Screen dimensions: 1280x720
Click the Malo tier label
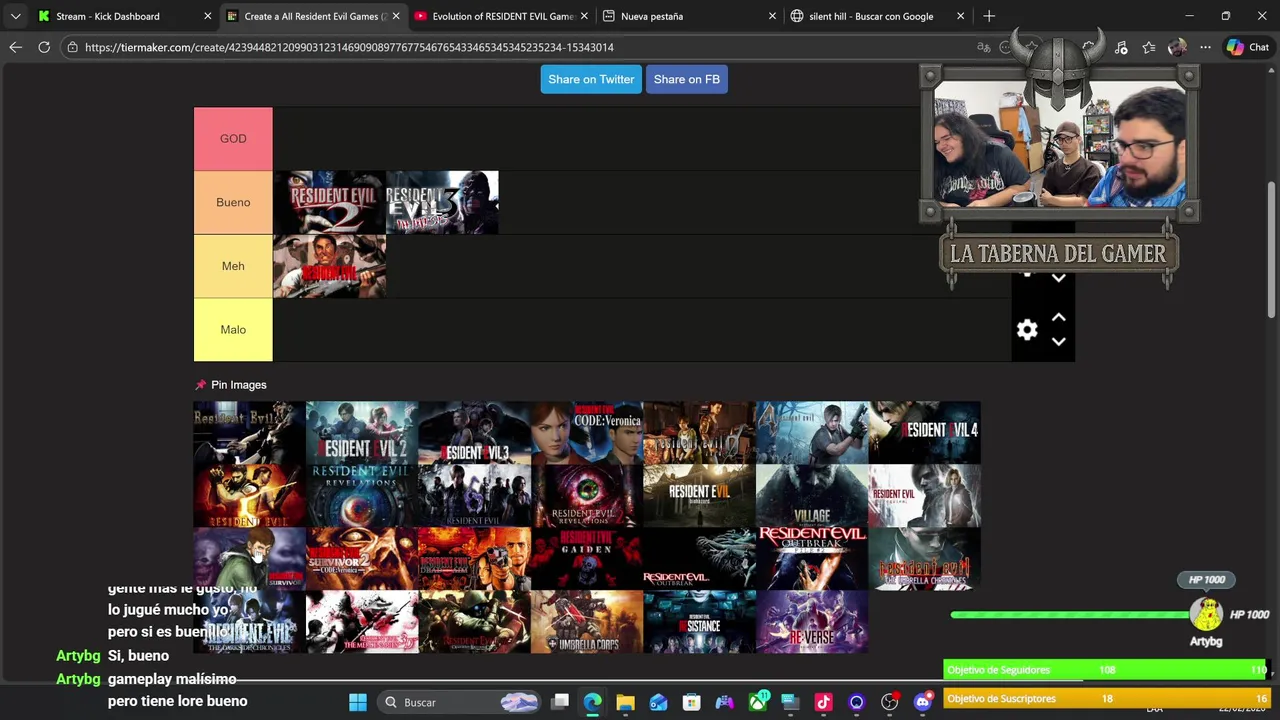point(233,330)
